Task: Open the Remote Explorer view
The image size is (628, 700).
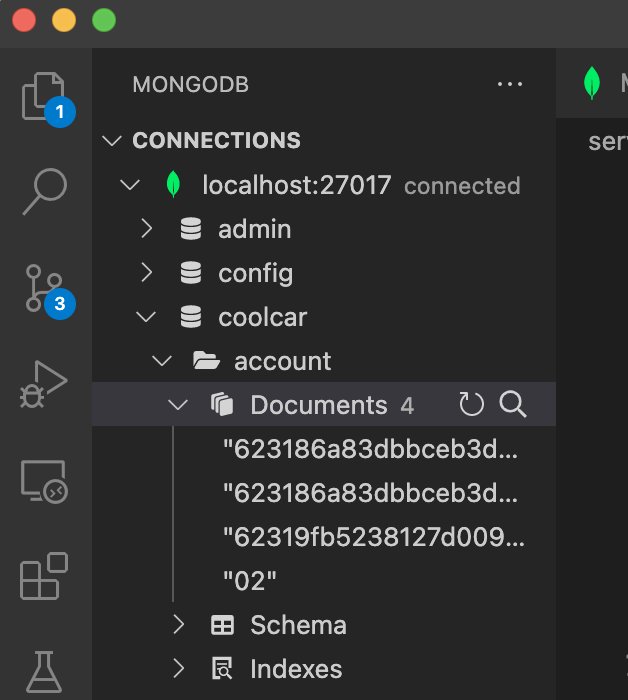Action: (x=44, y=482)
